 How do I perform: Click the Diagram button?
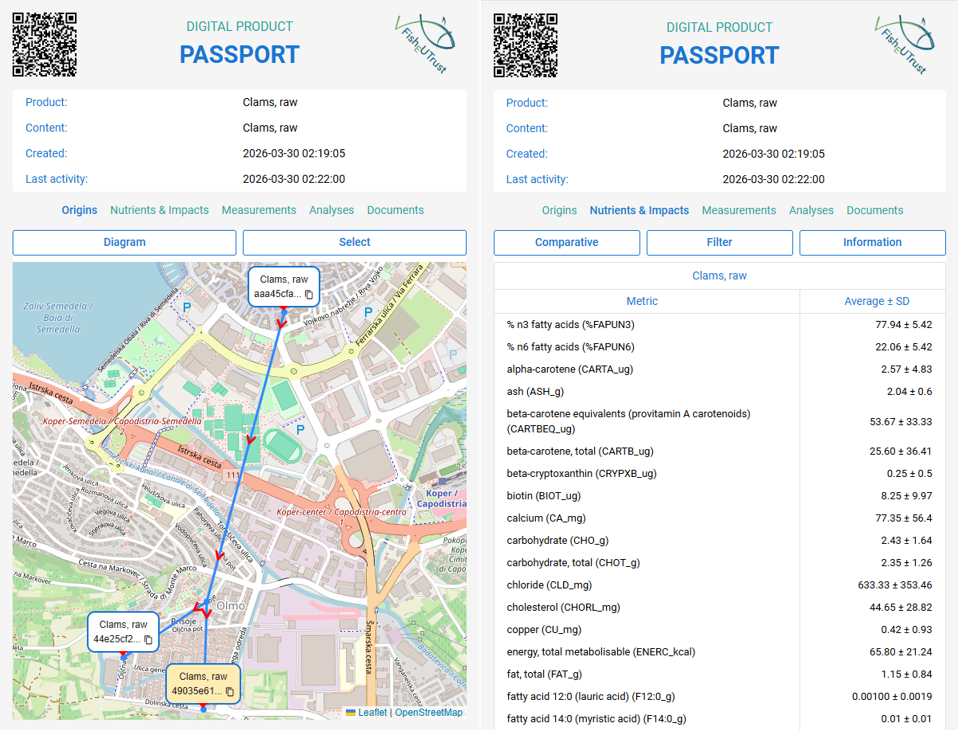(x=124, y=242)
